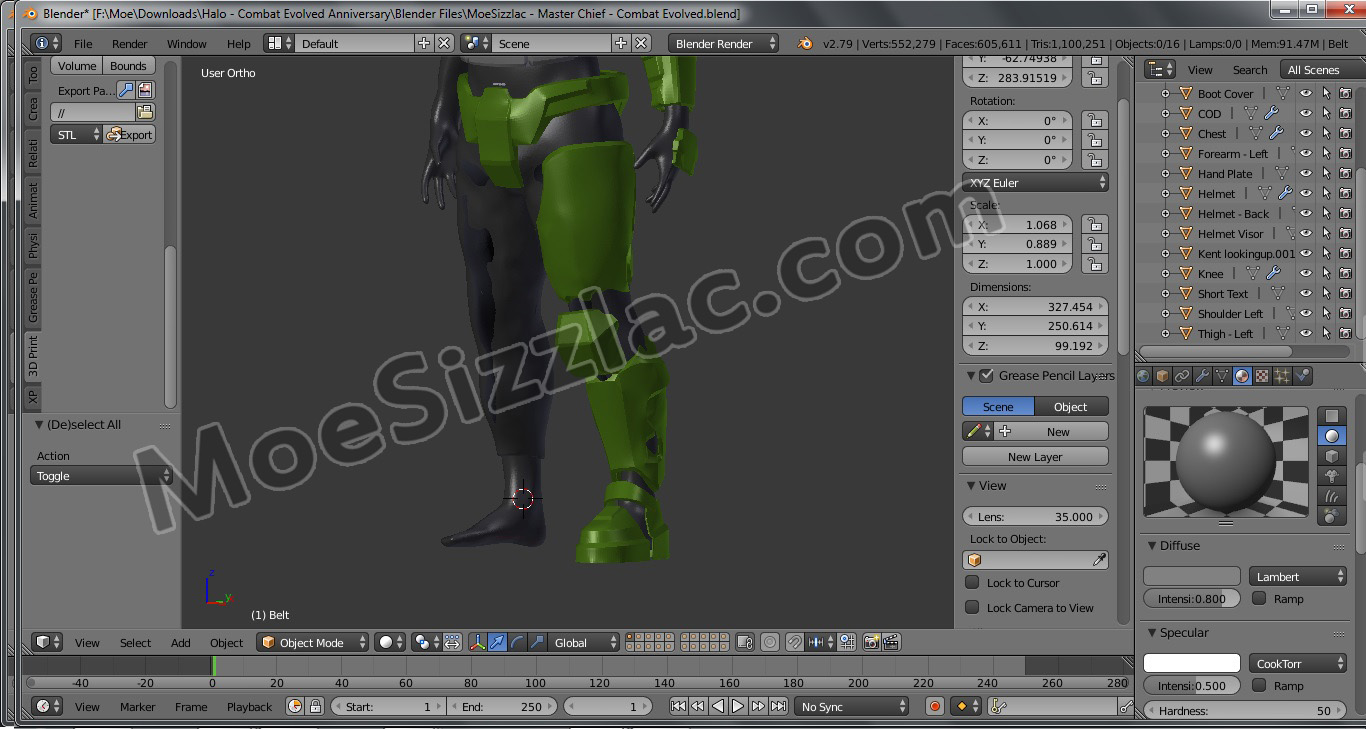Open the World properties globe tab

click(1144, 376)
